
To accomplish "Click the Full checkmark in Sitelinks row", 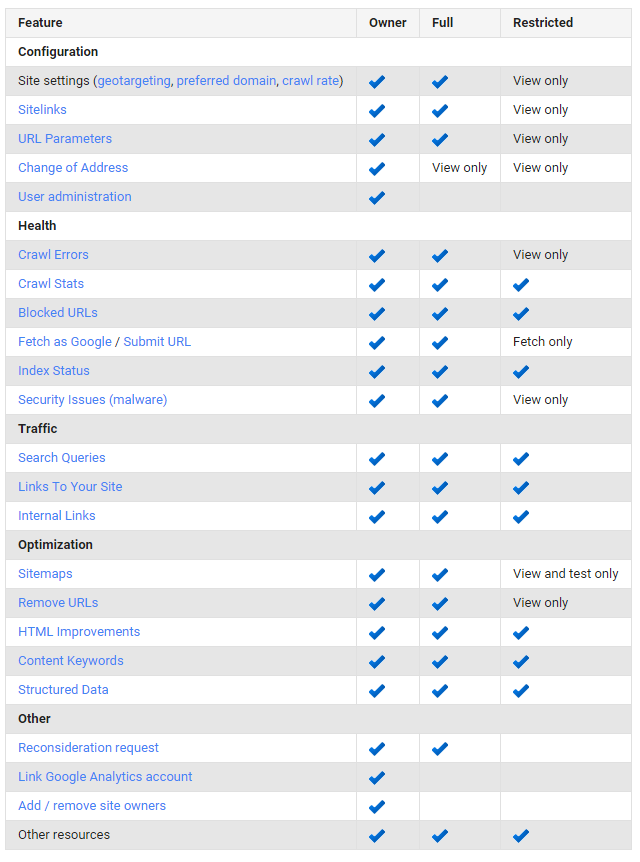I will (x=440, y=110).
